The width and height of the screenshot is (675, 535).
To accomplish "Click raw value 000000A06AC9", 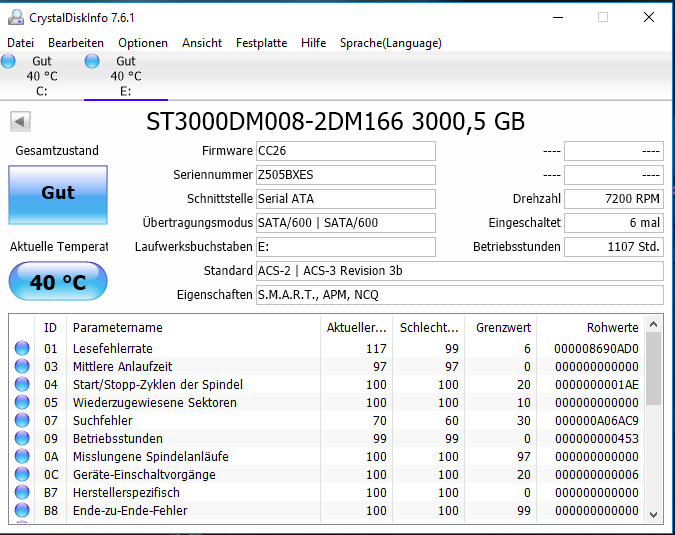I will 597,421.
